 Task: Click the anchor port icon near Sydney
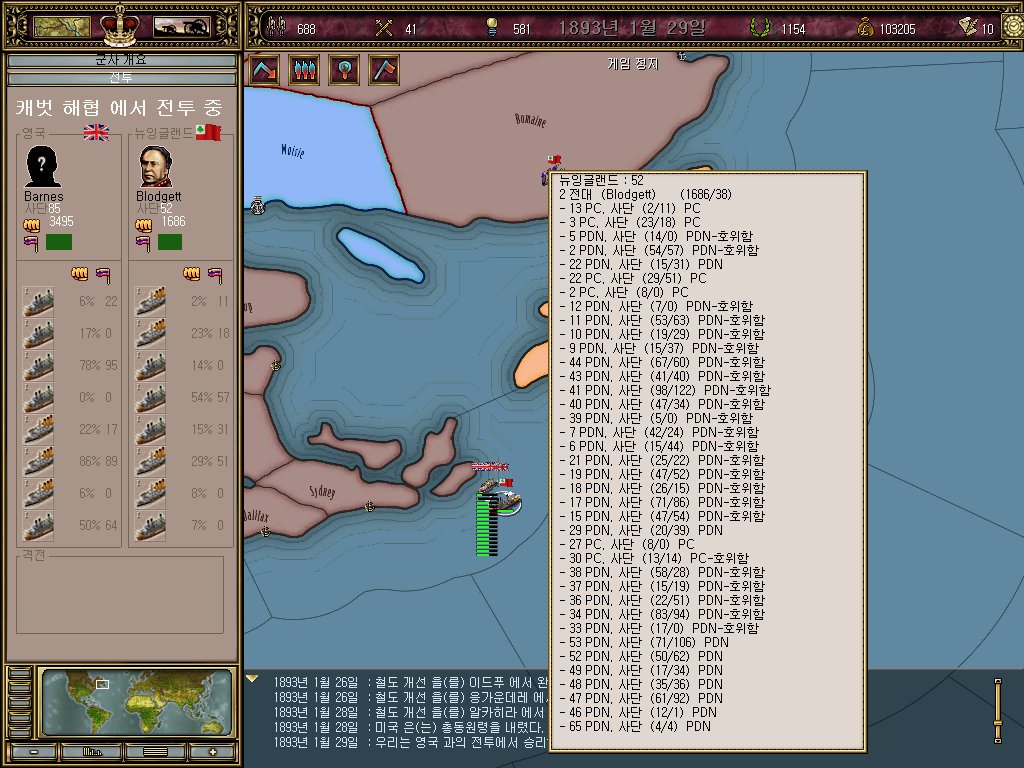coord(369,506)
